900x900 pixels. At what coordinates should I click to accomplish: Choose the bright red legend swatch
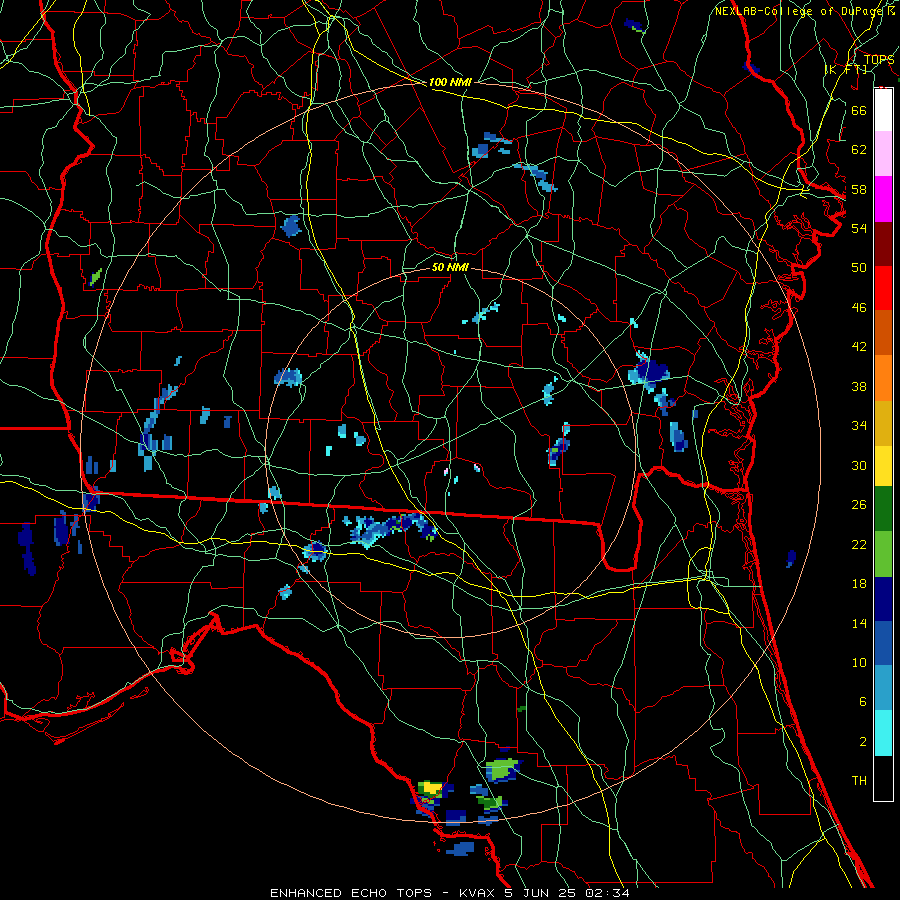[883, 288]
